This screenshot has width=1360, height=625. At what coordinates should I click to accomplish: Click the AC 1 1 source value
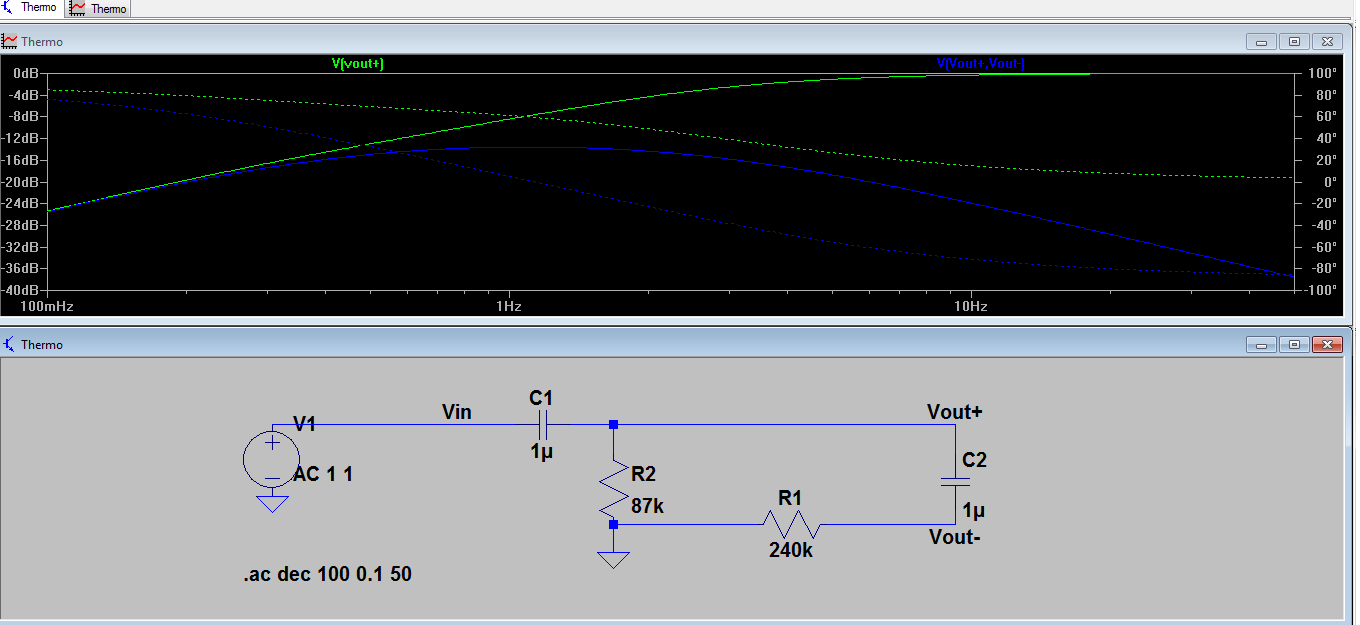point(323,474)
